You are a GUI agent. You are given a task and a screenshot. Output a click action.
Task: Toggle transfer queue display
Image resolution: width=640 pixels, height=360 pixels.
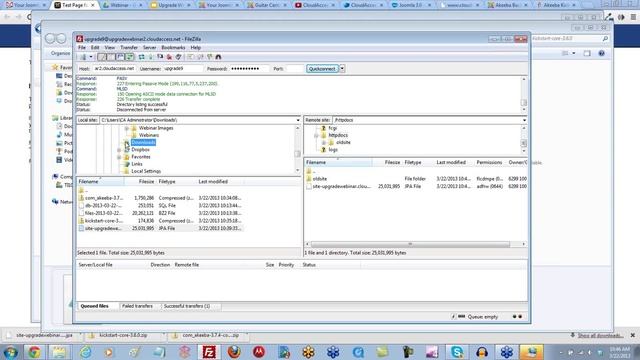129,57
